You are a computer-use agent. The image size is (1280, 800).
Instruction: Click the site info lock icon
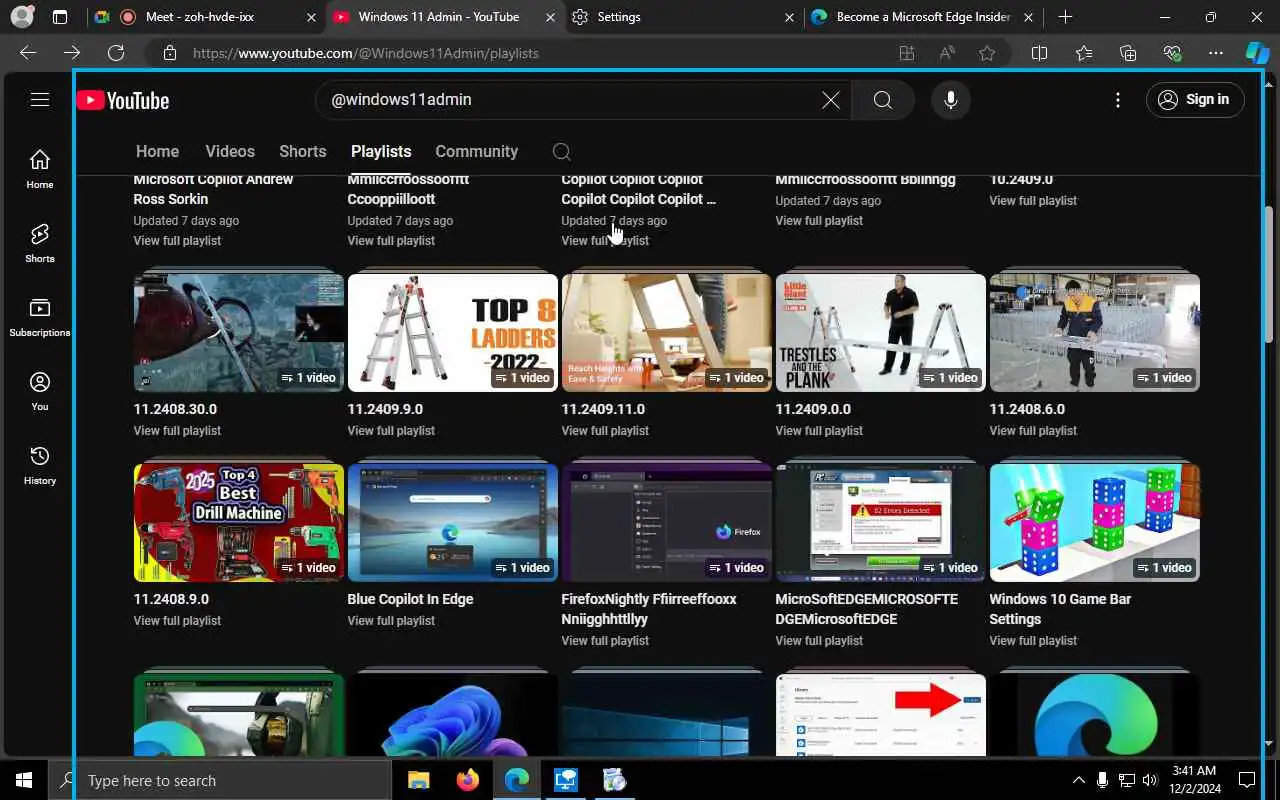[170, 53]
